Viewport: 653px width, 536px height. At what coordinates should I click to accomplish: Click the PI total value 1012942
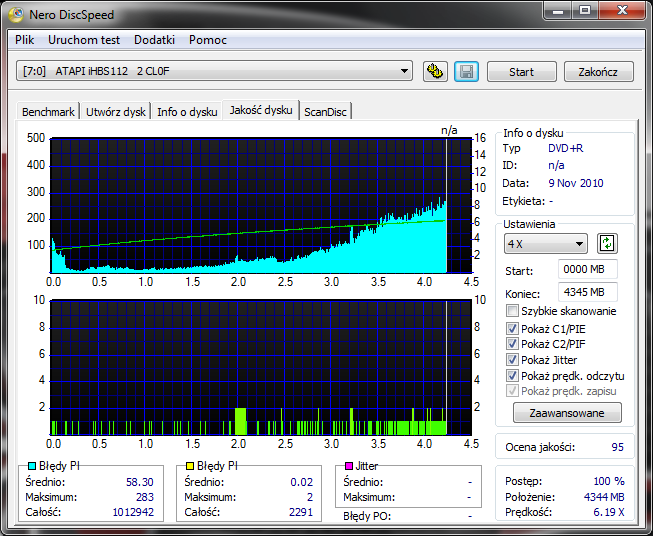[x=133, y=512]
